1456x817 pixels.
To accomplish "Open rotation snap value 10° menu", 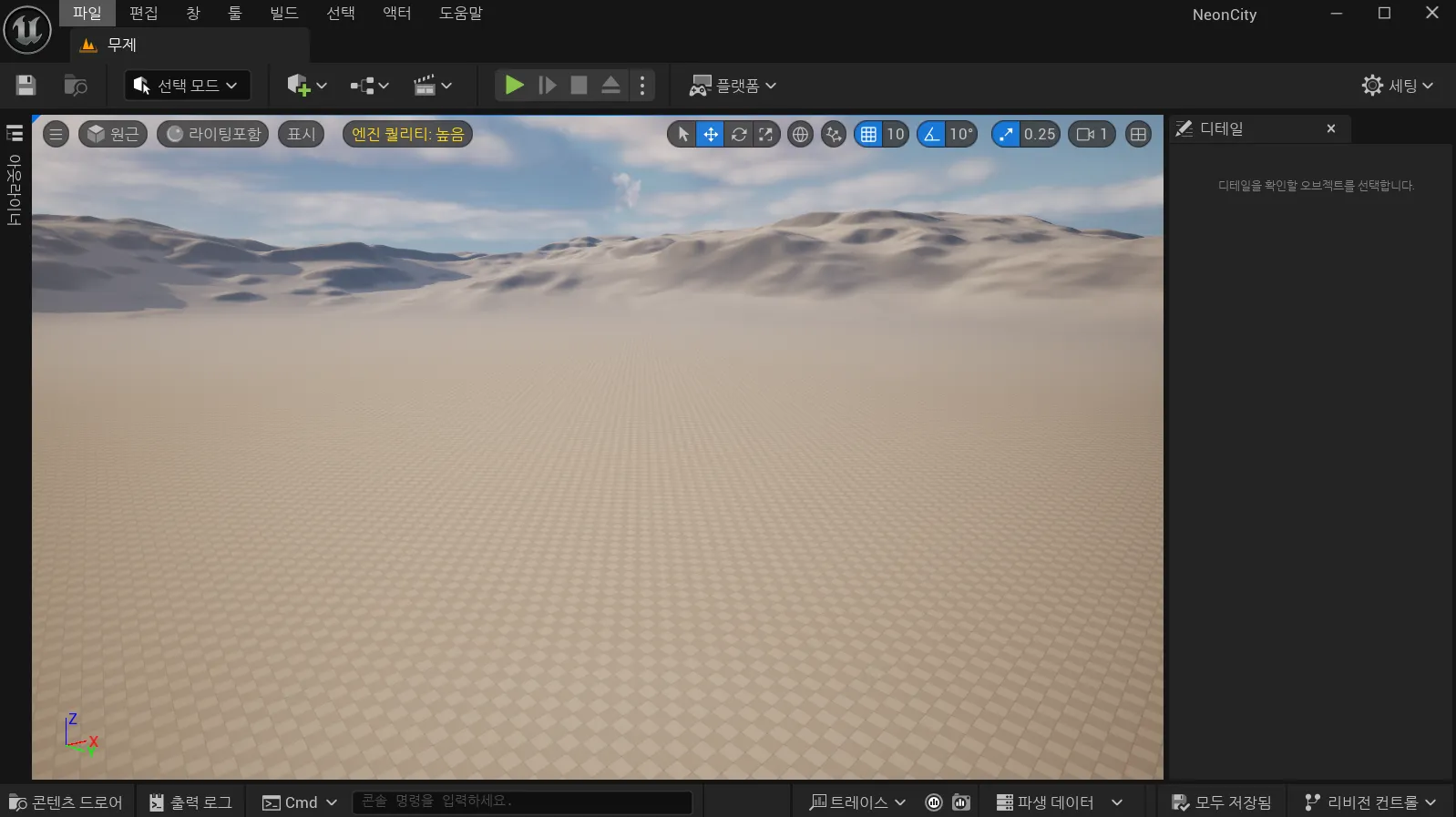I will click(x=961, y=134).
